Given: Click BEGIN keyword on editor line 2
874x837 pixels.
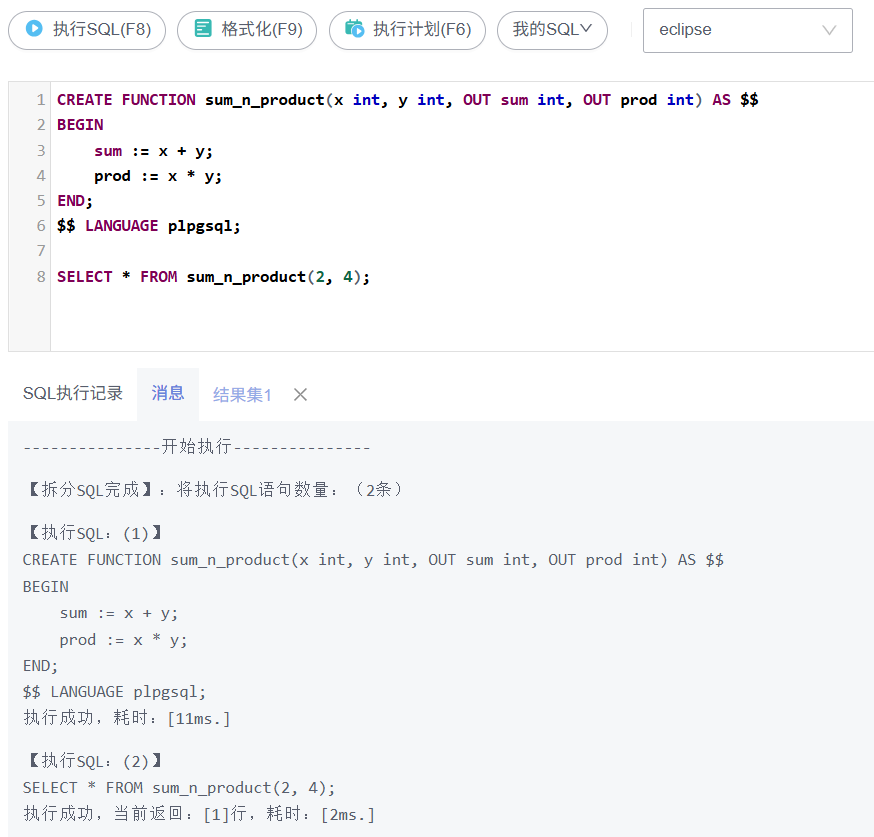Looking at the screenshot, I should click(x=80, y=125).
